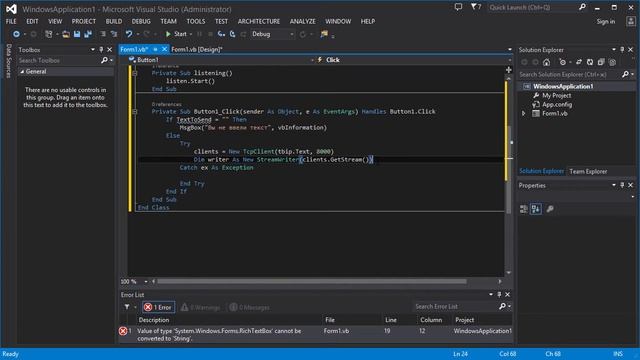Screen dimensions: 640x360
Task: Toggle Alphabetical sort in Properties panel
Action: pos(536,209)
